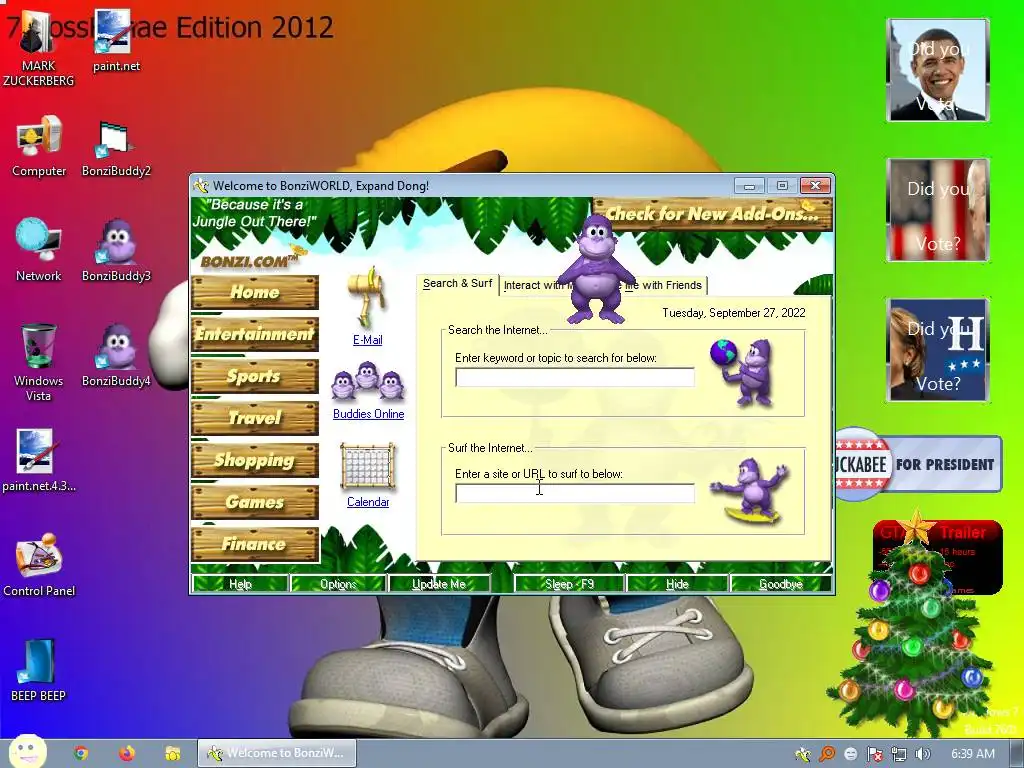The image size is (1024, 768).
Task: Click the Hillary Did you Vote gadget
Action: point(938,350)
